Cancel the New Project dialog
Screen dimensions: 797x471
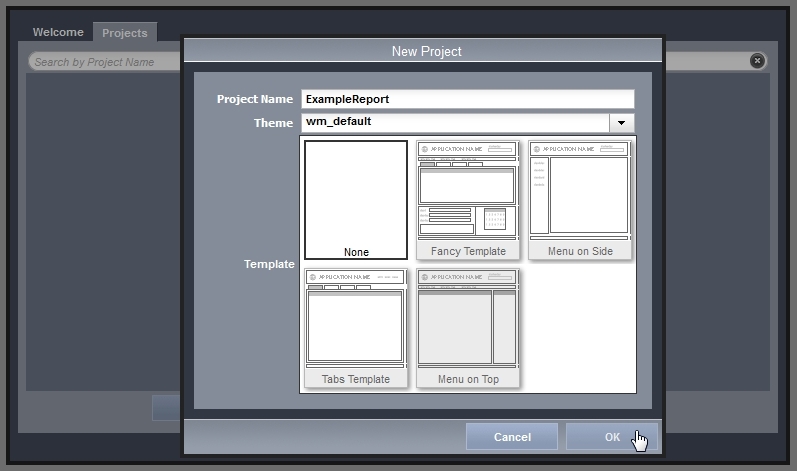512,437
